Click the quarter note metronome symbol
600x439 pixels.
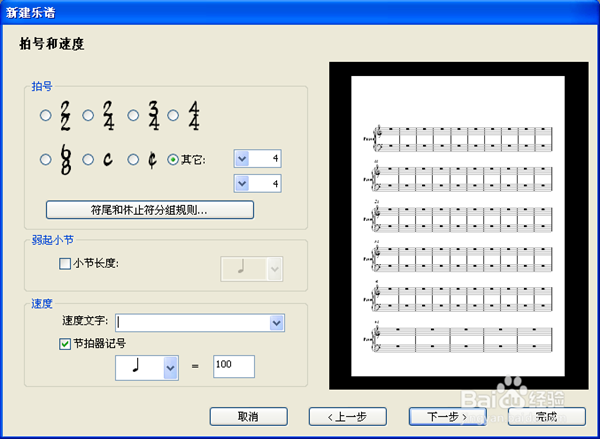(x=135, y=366)
